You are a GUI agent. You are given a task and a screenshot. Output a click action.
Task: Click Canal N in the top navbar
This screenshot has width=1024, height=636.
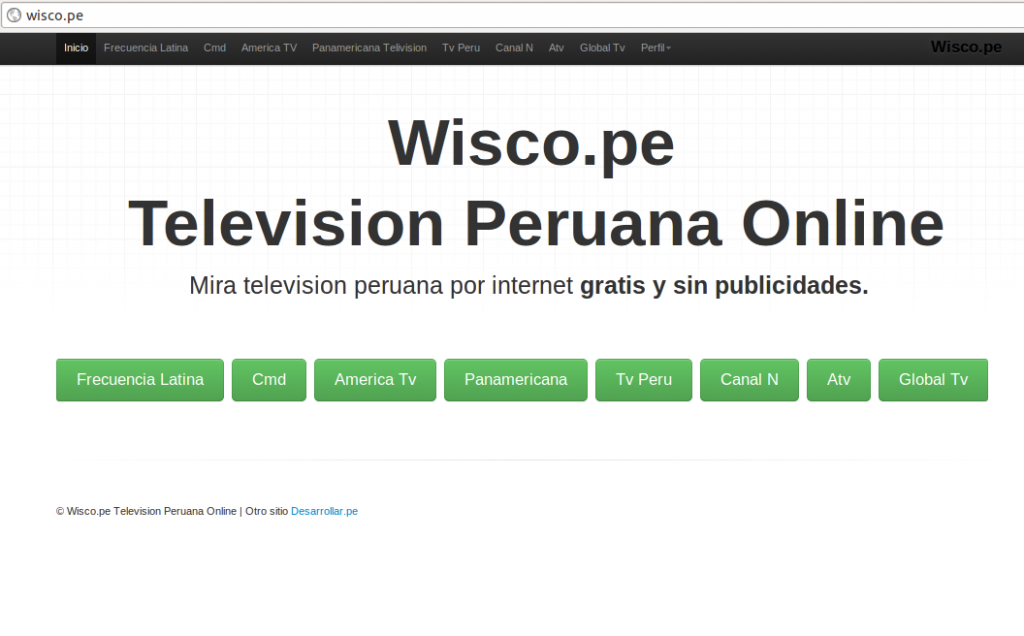514,48
